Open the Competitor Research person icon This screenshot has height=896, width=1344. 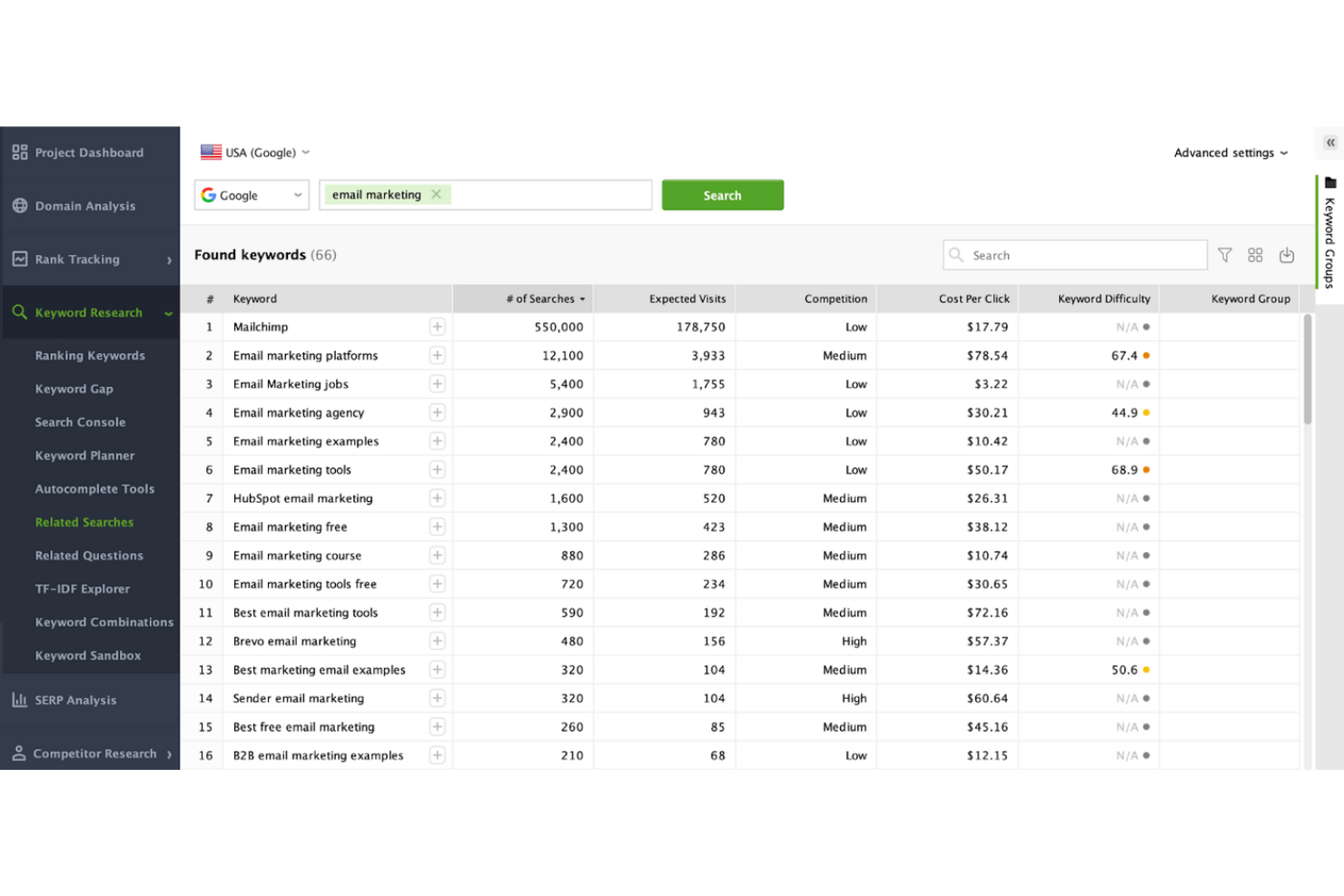point(18,753)
